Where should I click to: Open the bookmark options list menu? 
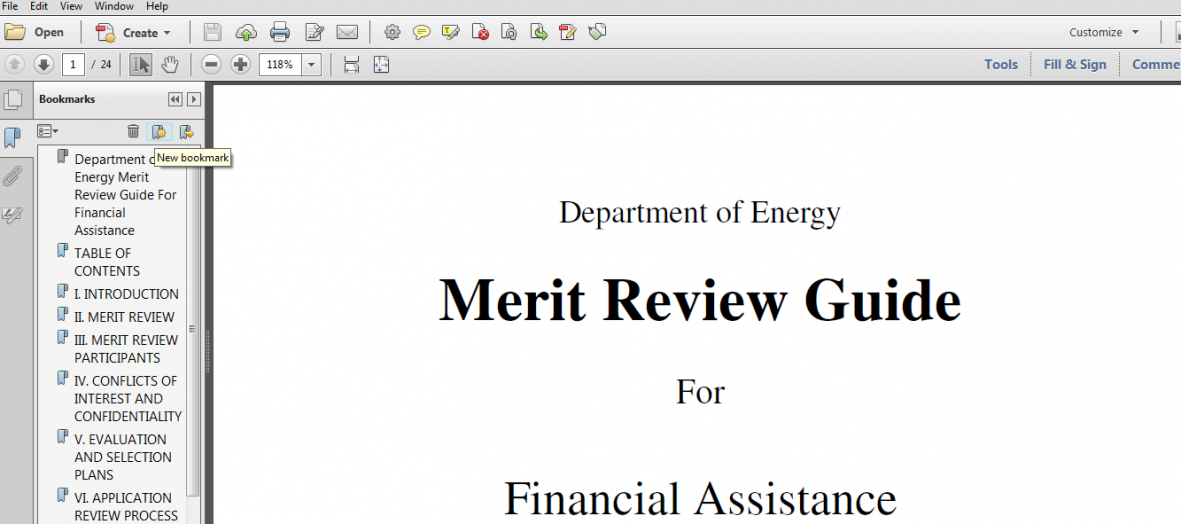coord(48,132)
